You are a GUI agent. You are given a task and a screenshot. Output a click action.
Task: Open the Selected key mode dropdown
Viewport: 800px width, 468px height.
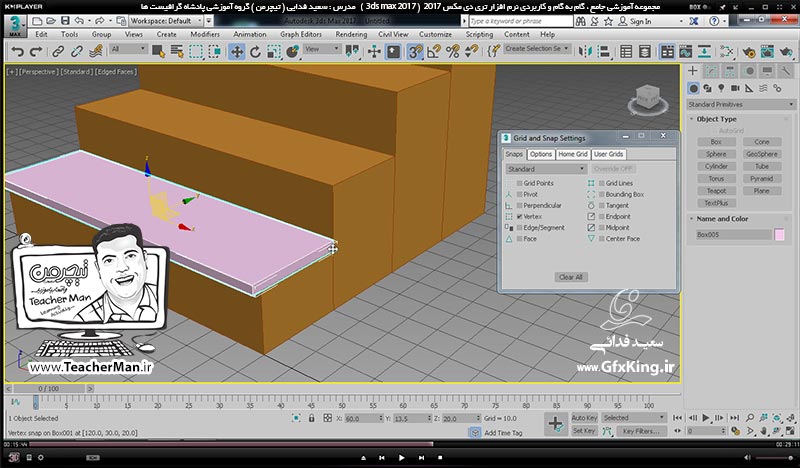[x=634, y=417]
